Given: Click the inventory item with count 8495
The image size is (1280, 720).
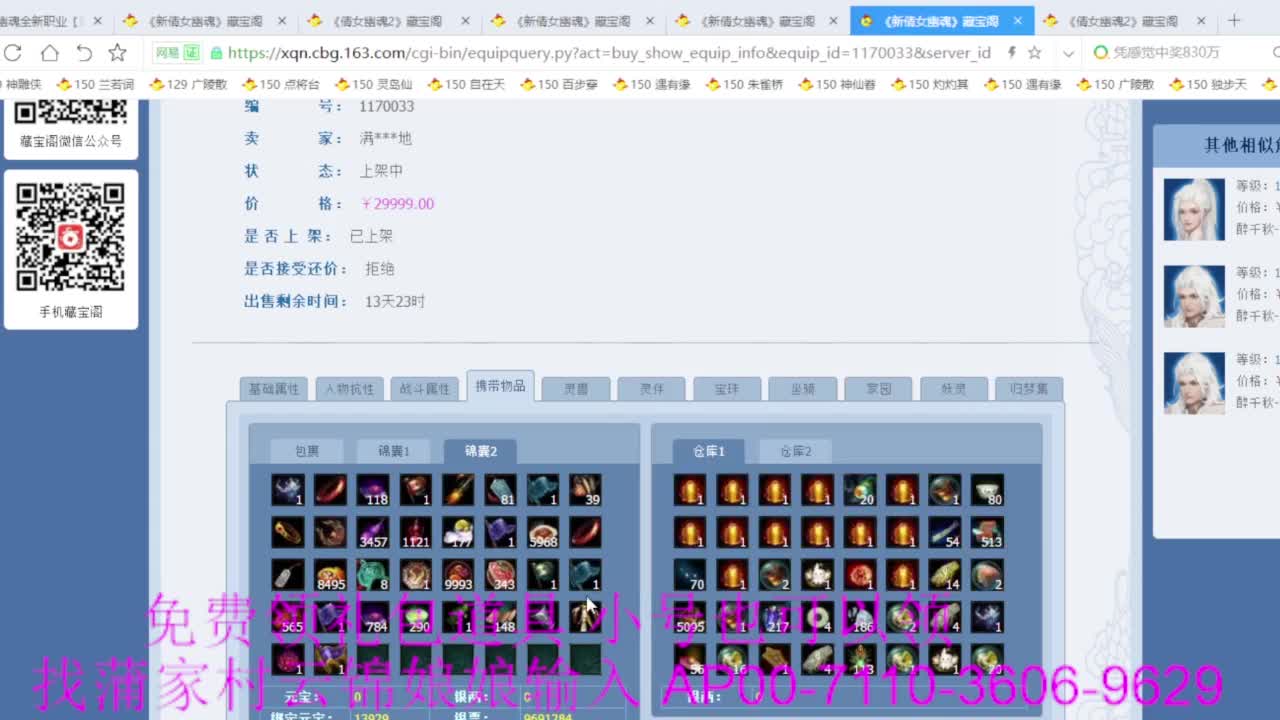Looking at the screenshot, I should coord(330,575).
